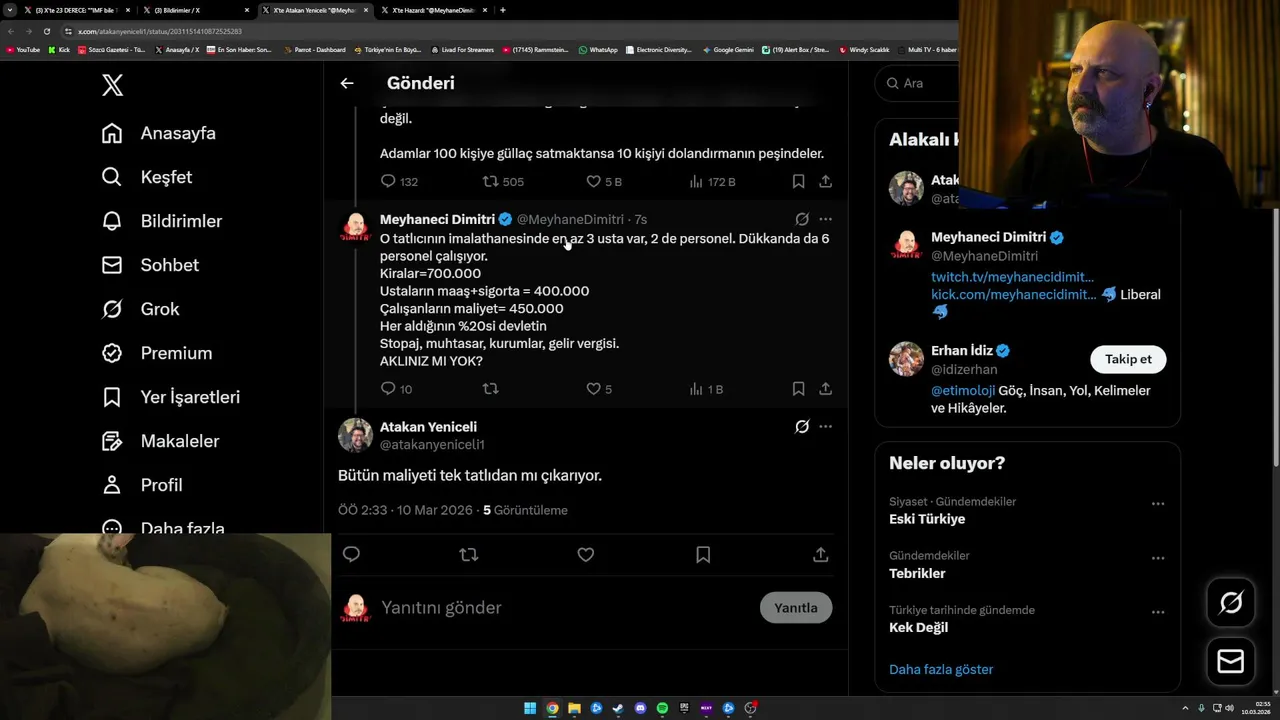Open options for Eski Türkiye trend

[1158, 504]
